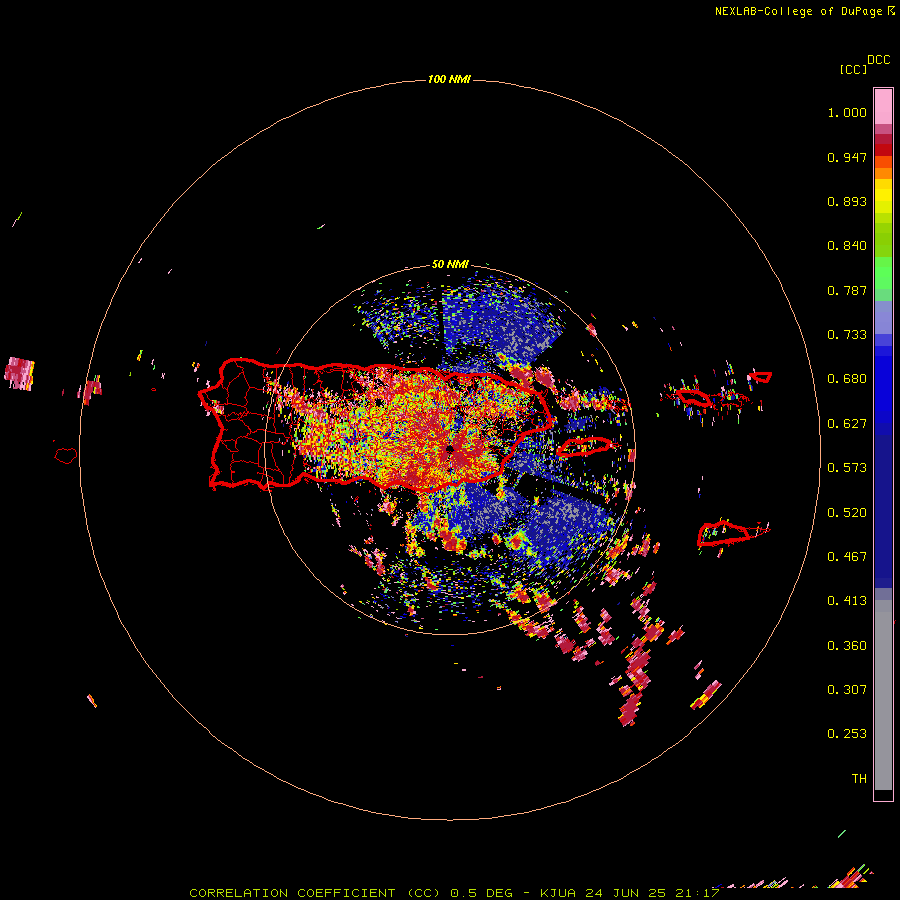This screenshot has width=900, height=900.
Task: Click the black radar site marker dot
Action: click(x=449, y=449)
